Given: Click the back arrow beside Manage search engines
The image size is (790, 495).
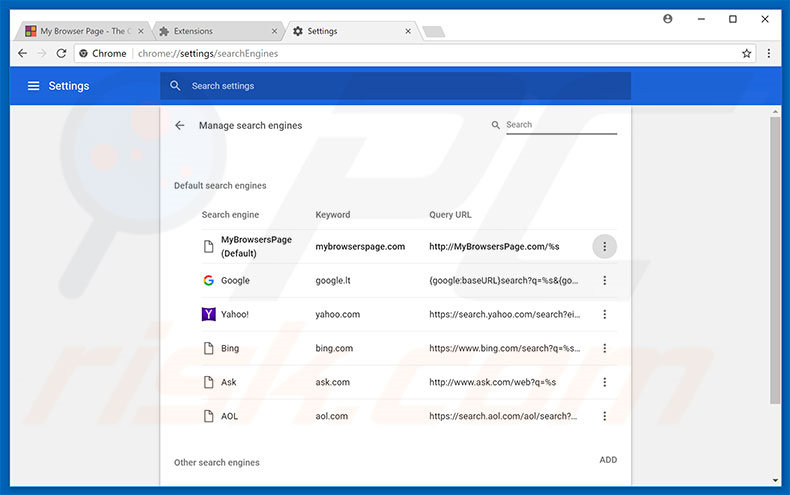Looking at the screenshot, I should pos(180,126).
